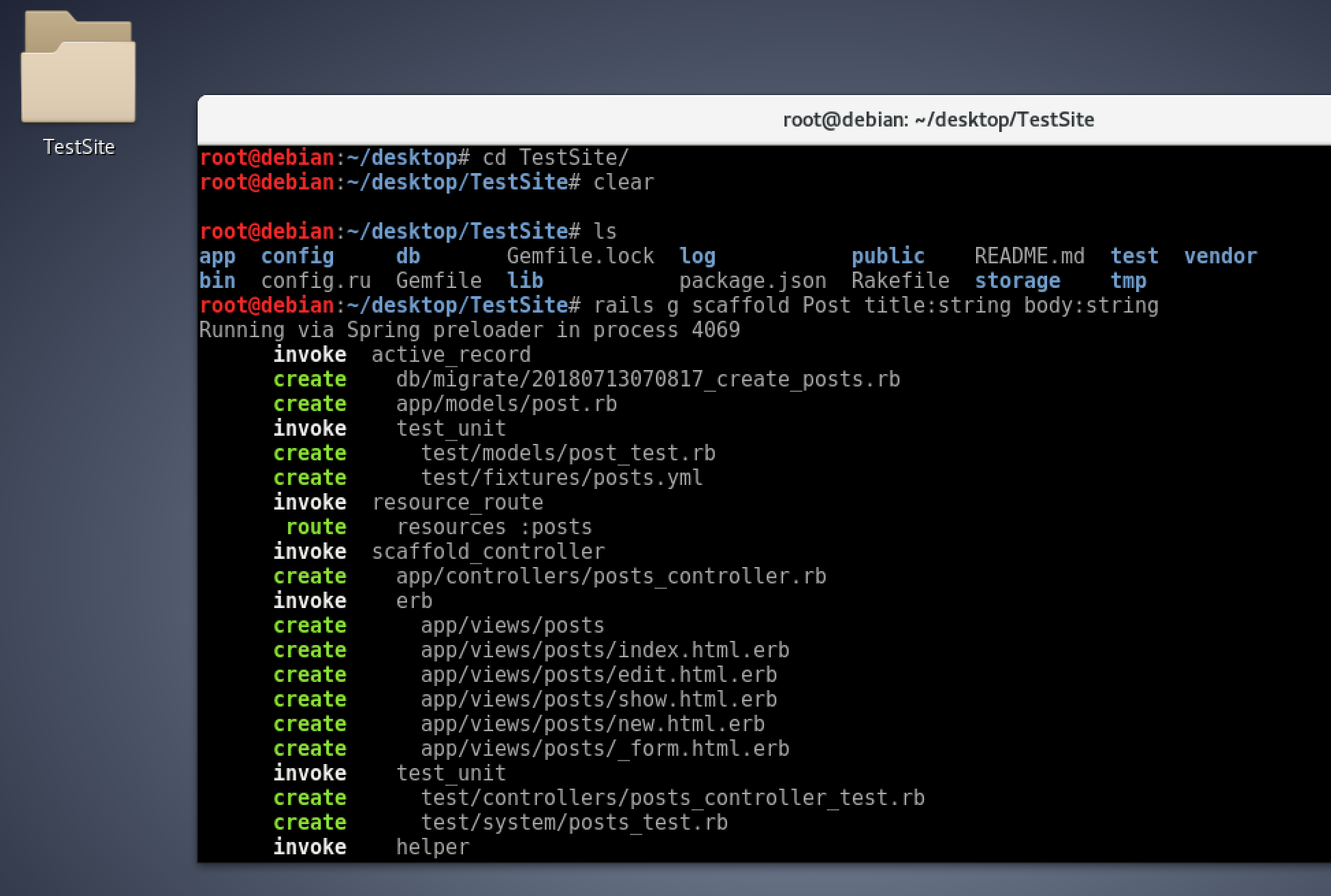Click the resources :posts route line
Screen dimensions: 1331x896
point(494,527)
